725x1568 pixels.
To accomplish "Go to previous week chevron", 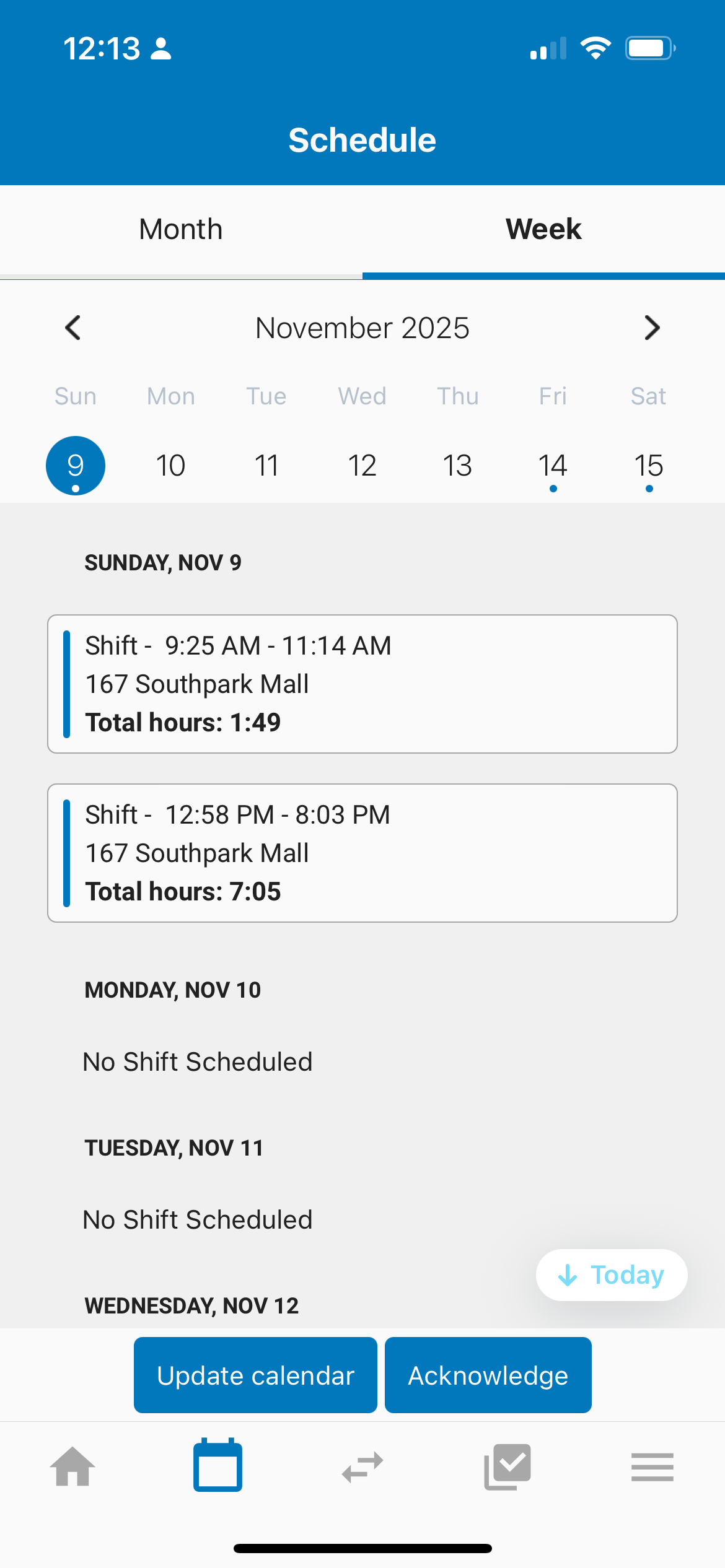I will tap(73, 328).
